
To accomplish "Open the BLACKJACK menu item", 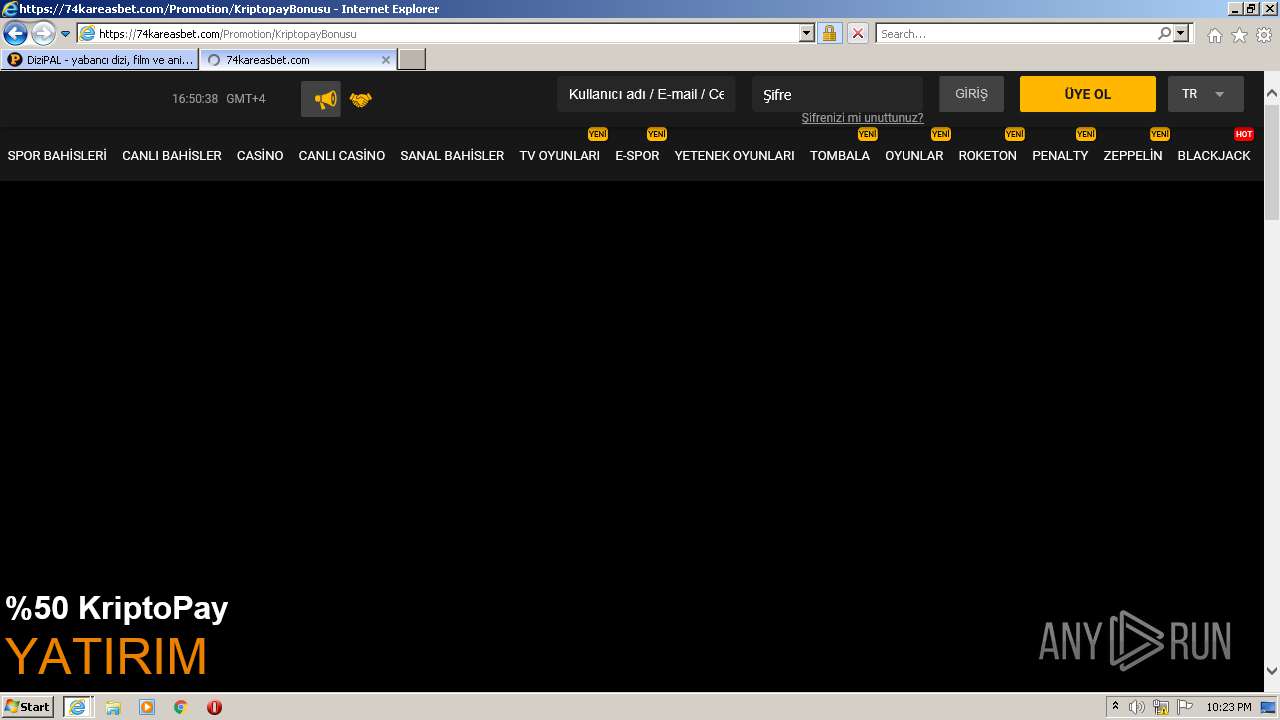I will coord(1214,156).
